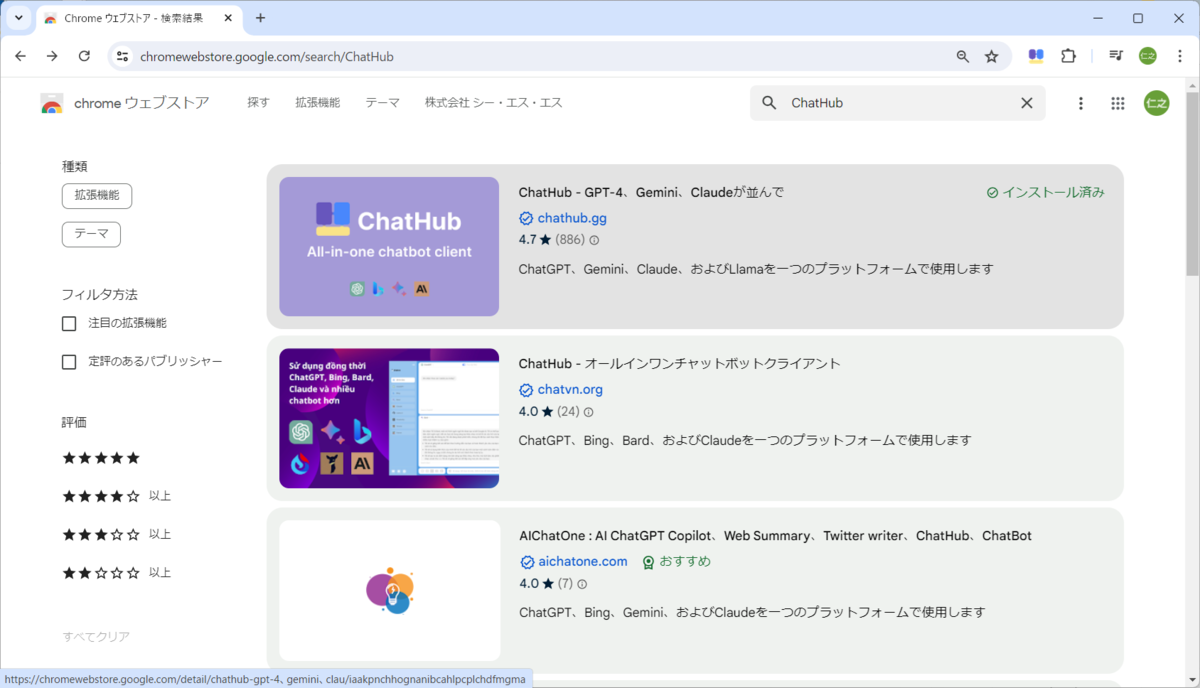This screenshot has height=688, width=1200.
Task: Click the address bar URL text
Action: point(267,57)
